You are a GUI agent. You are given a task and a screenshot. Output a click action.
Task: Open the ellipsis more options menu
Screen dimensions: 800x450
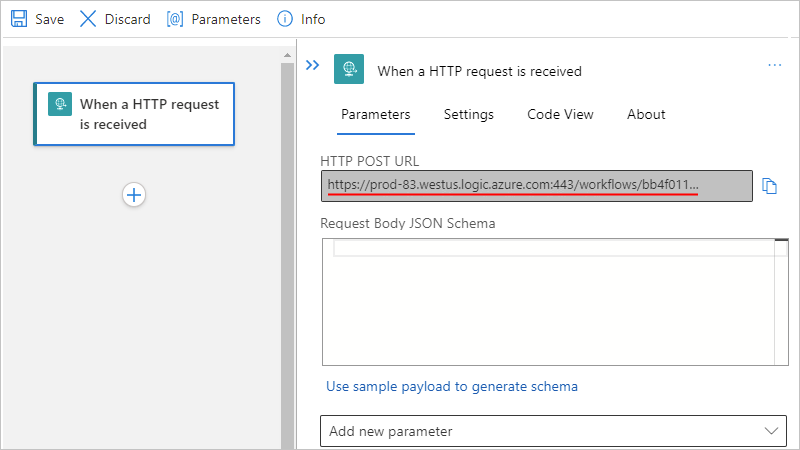pos(774,65)
